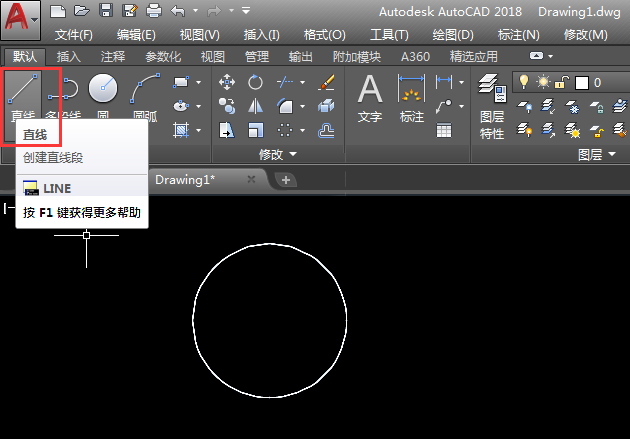This screenshot has width=630, height=439.
Task: Open the 文件(F) menu
Action: [x=74, y=35]
